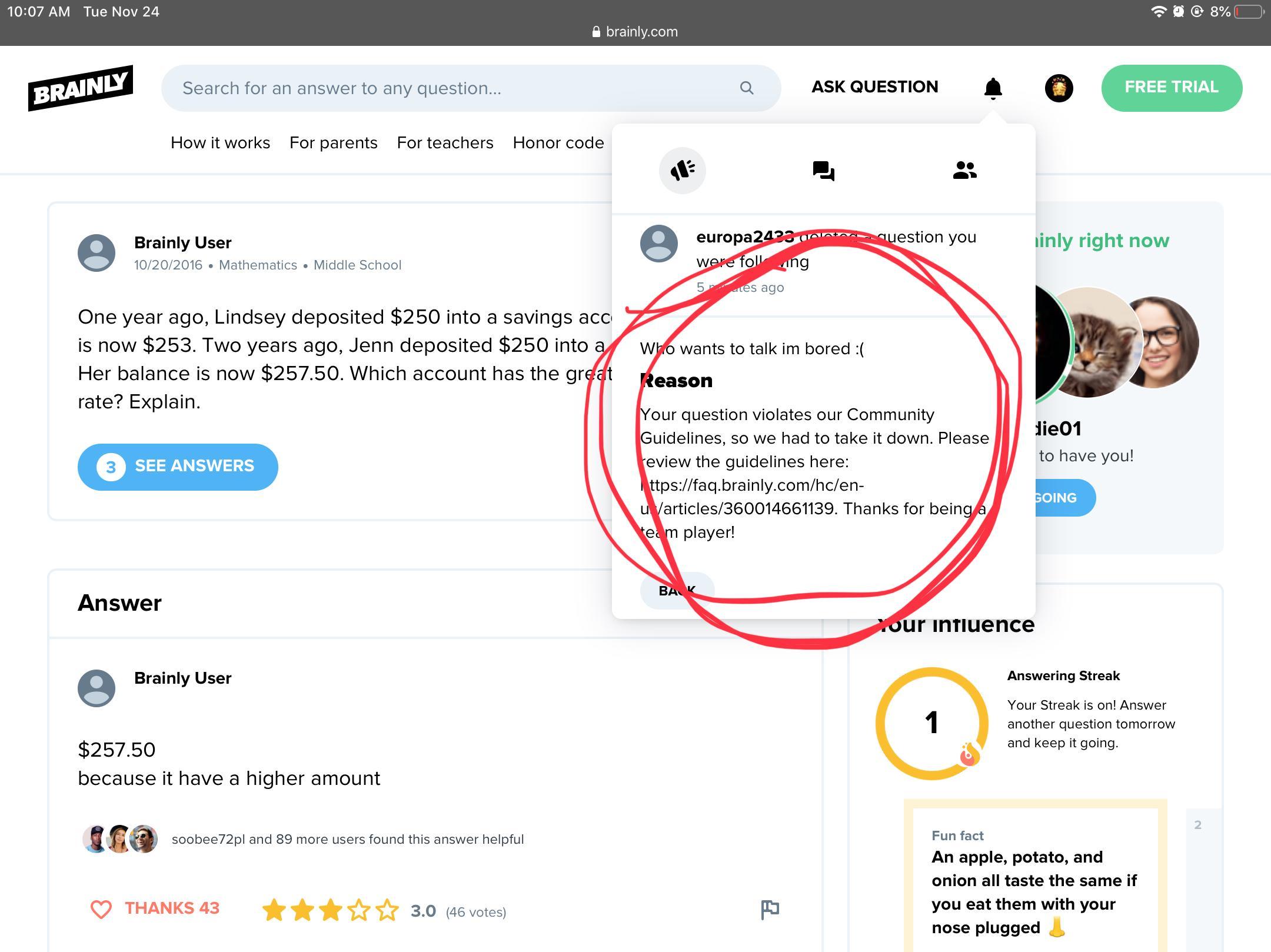Rate the answer with the fifth star
Viewport: 1271px width, 952px height.
387,910
